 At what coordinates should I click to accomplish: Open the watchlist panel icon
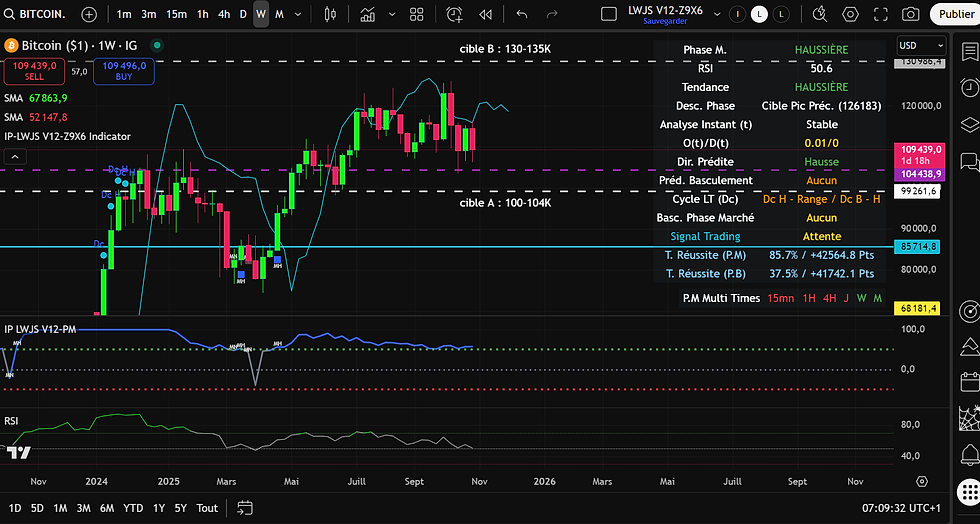tap(969, 52)
